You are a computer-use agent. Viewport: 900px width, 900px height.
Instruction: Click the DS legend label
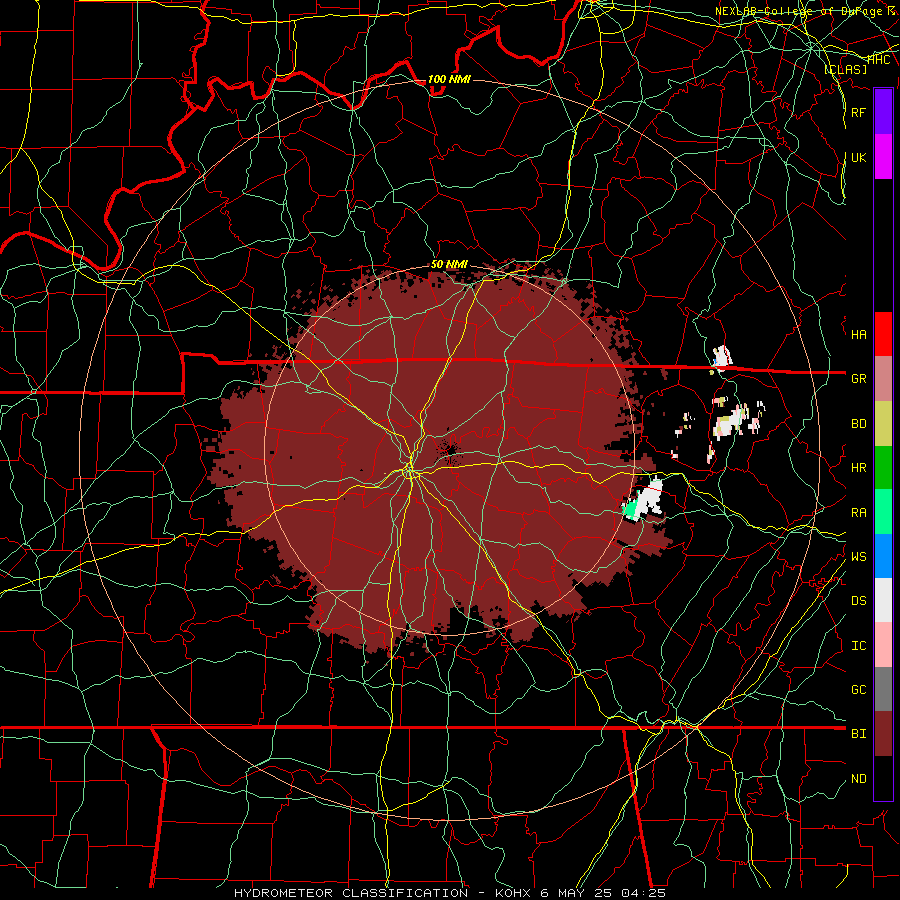coord(858,601)
